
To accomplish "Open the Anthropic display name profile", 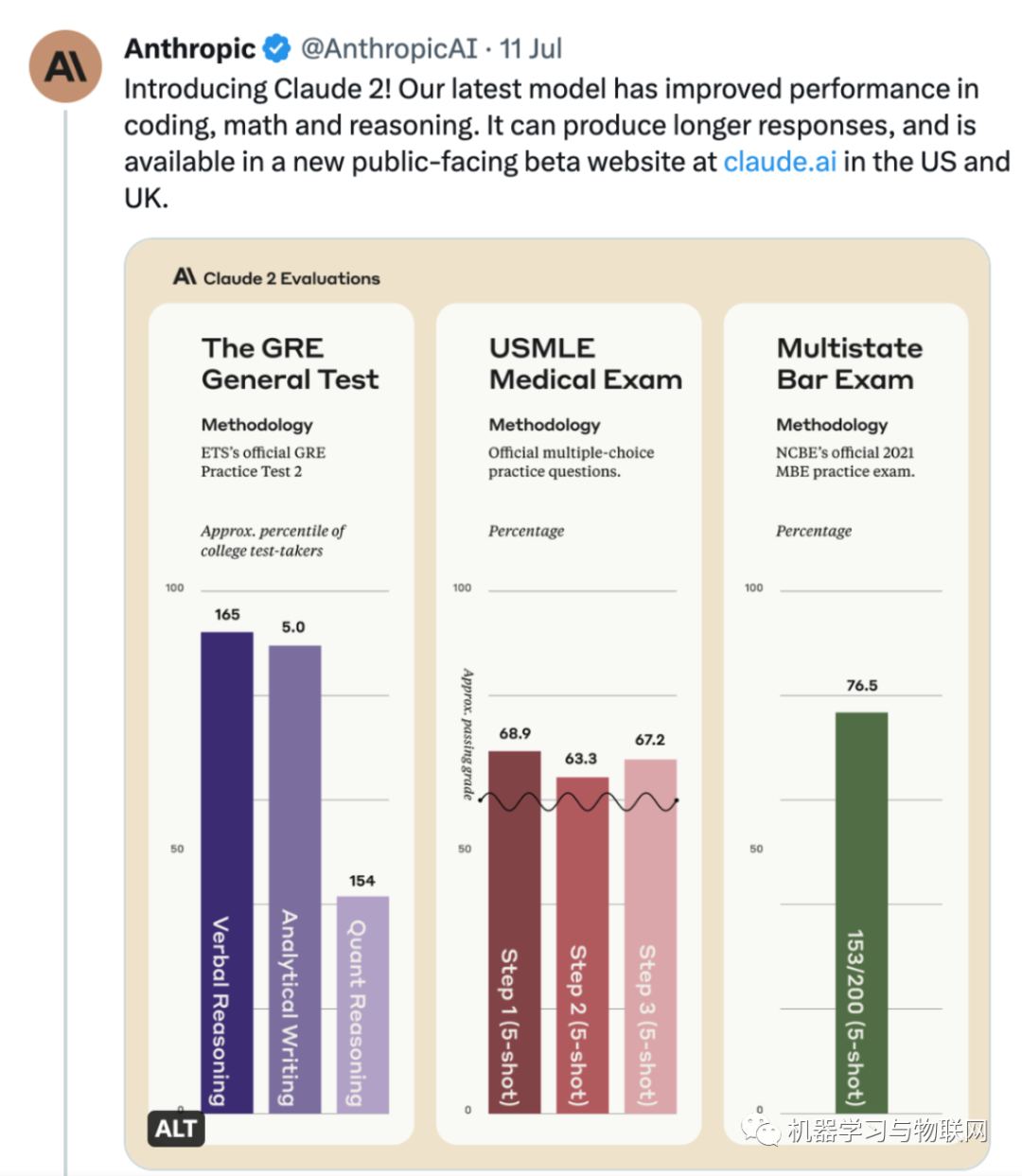I will click(190, 48).
